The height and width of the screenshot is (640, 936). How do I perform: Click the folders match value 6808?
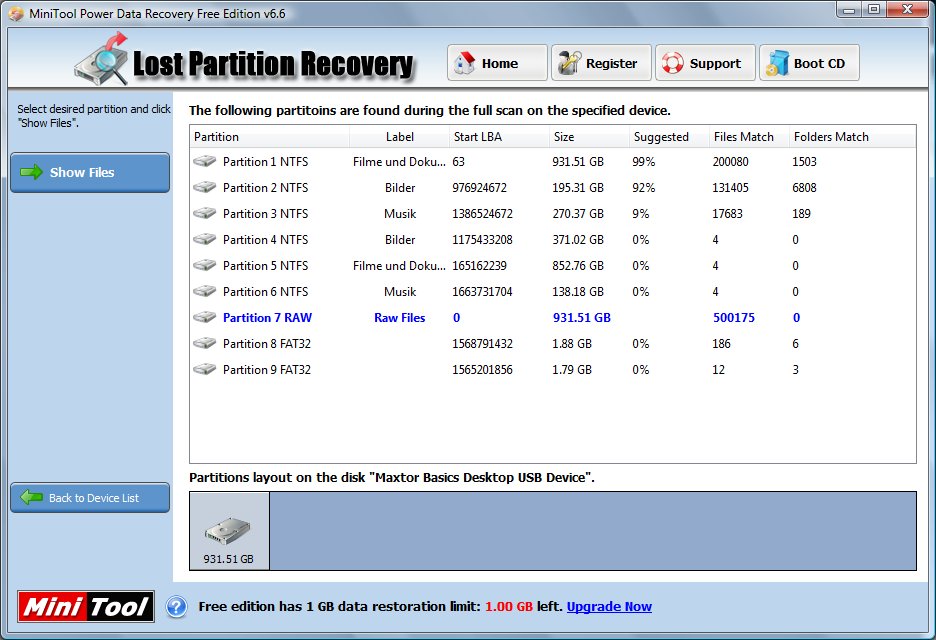[x=804, y=187]
